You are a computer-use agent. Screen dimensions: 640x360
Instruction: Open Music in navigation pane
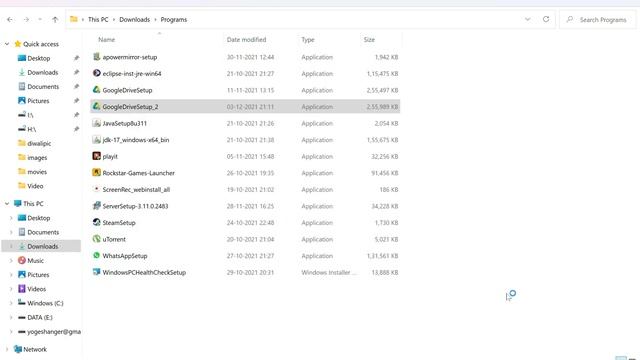pos(35,260)
